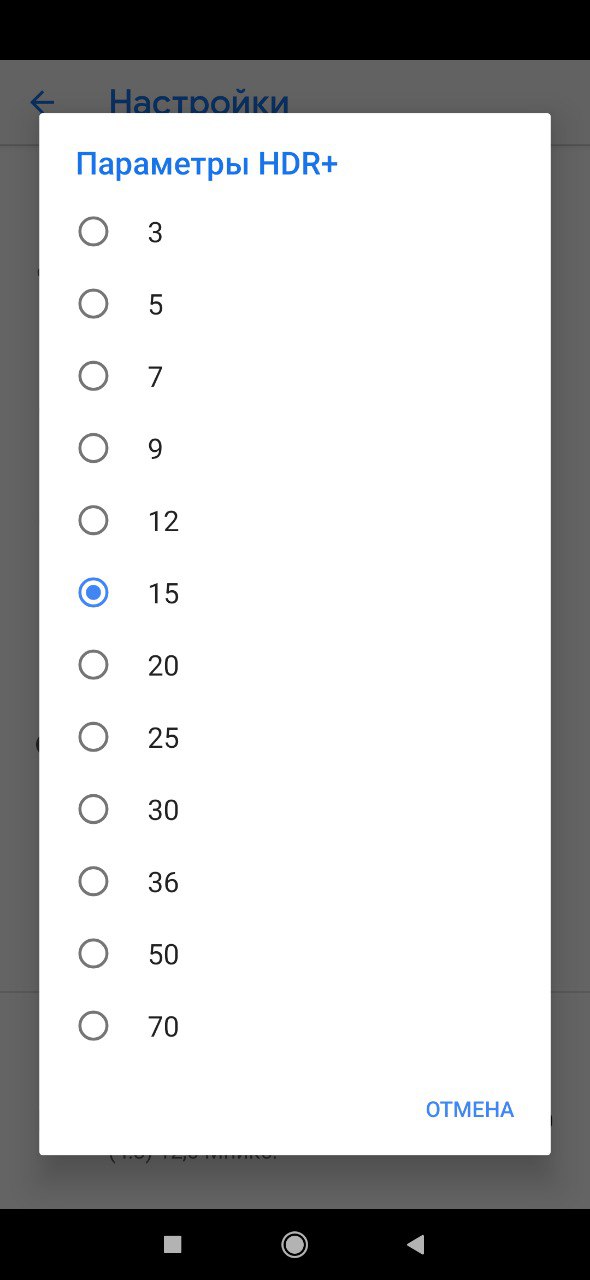Choose the 50 radio button
590x1280 pixels.
[93, 954]
